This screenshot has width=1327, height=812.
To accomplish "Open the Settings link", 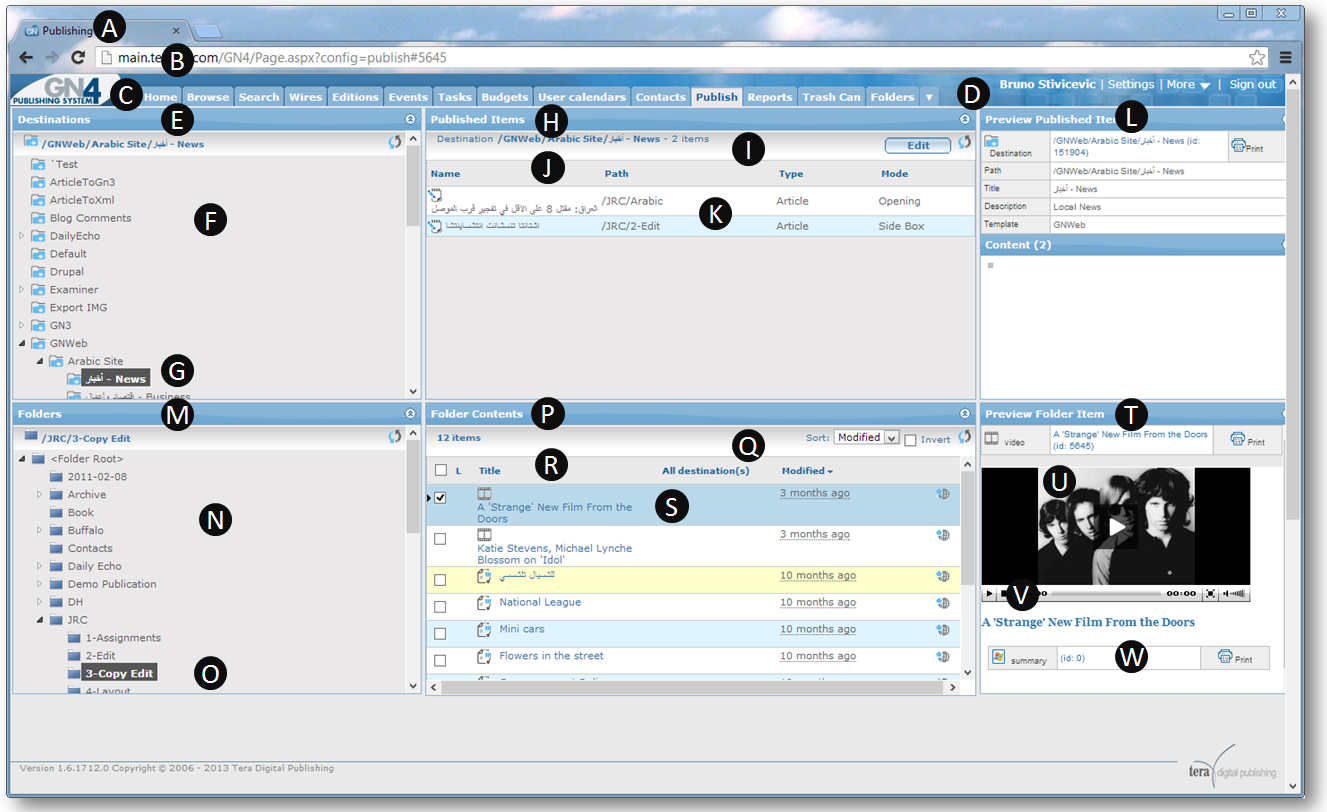I will pos(1130,85).
